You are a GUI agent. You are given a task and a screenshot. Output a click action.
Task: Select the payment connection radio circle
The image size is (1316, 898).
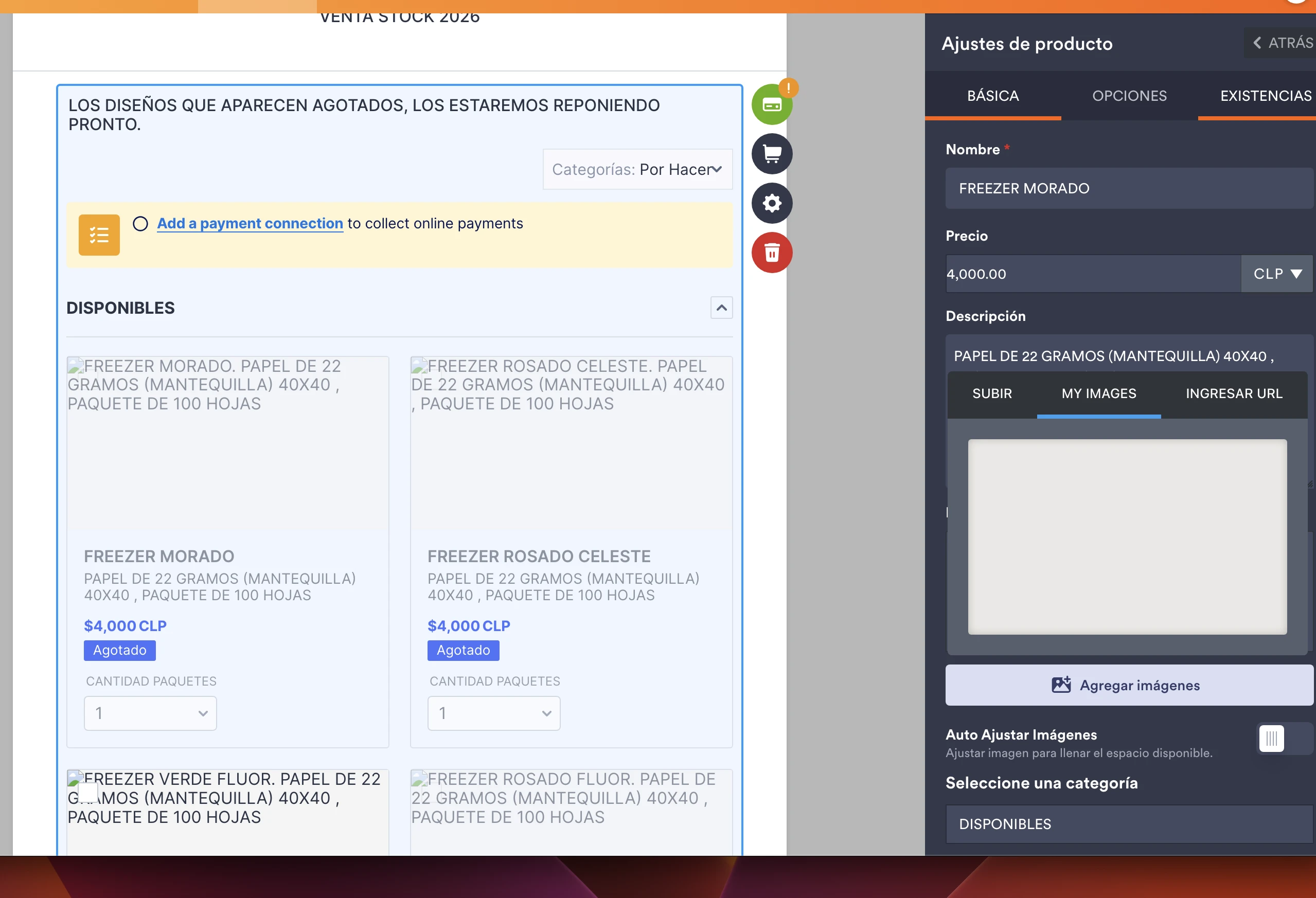pyautogui.click(x=140, y=224)
